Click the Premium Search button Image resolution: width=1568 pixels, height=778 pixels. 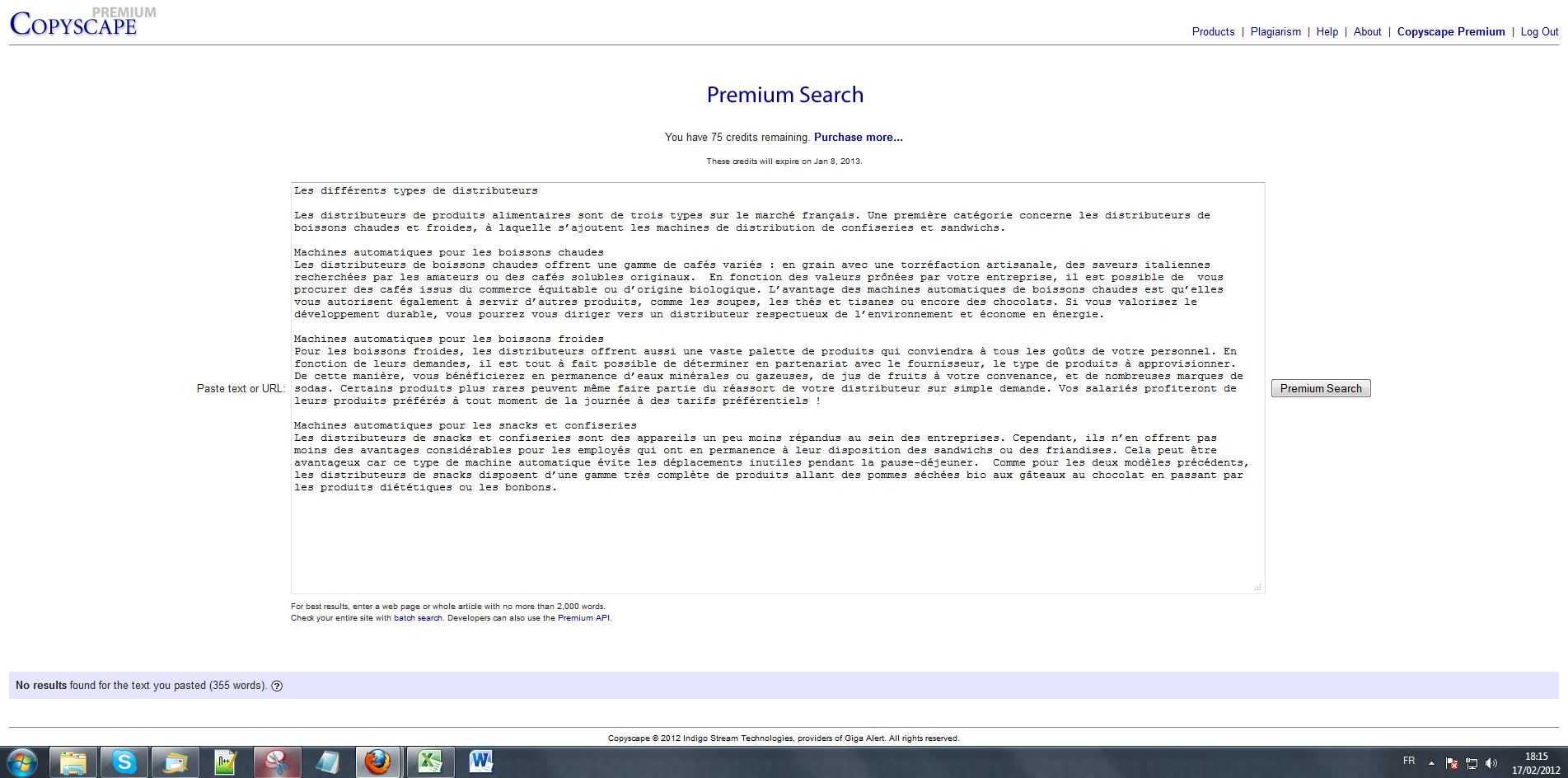tap(1321, 388)
